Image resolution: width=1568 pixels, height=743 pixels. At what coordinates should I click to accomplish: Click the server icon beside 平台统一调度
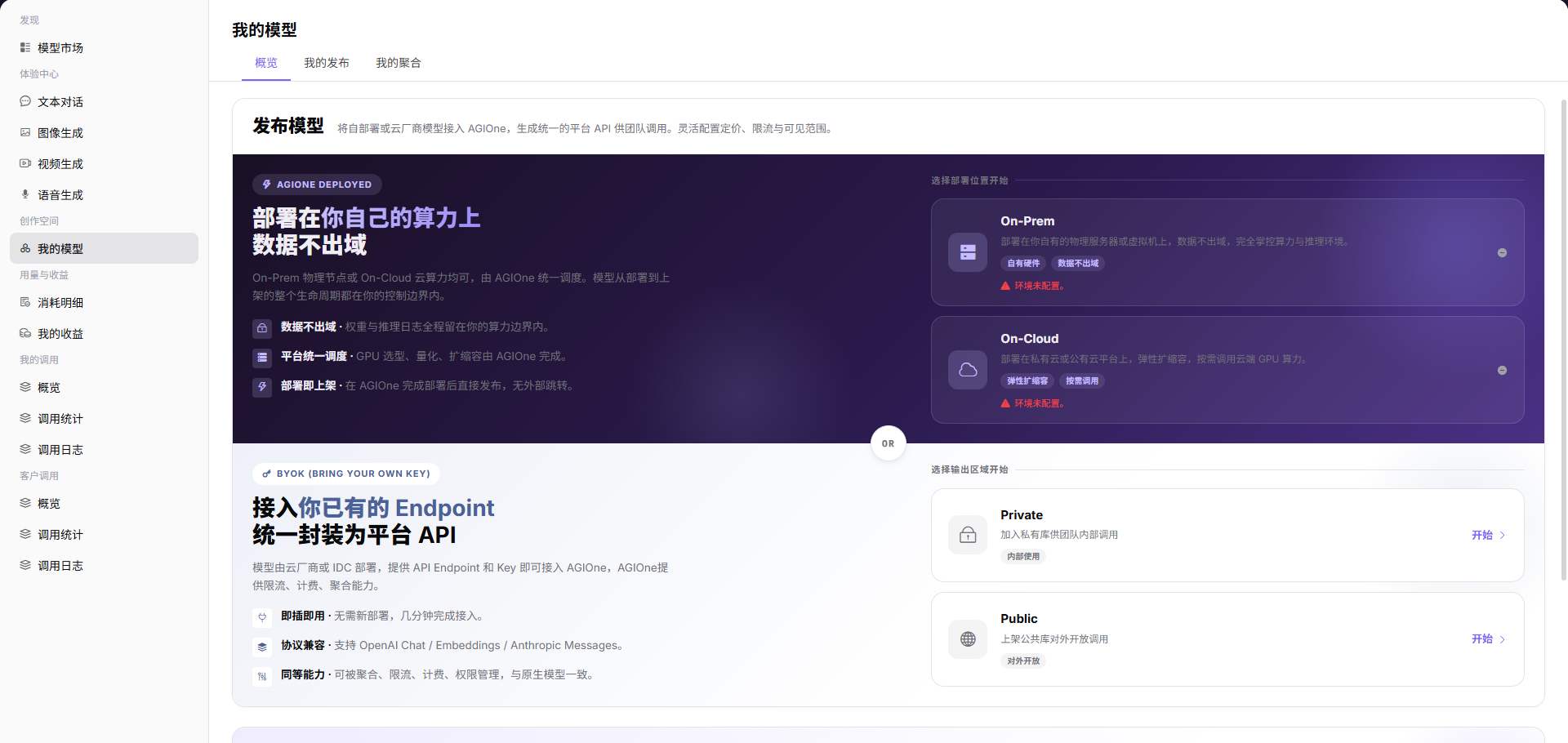pos(262,358)
